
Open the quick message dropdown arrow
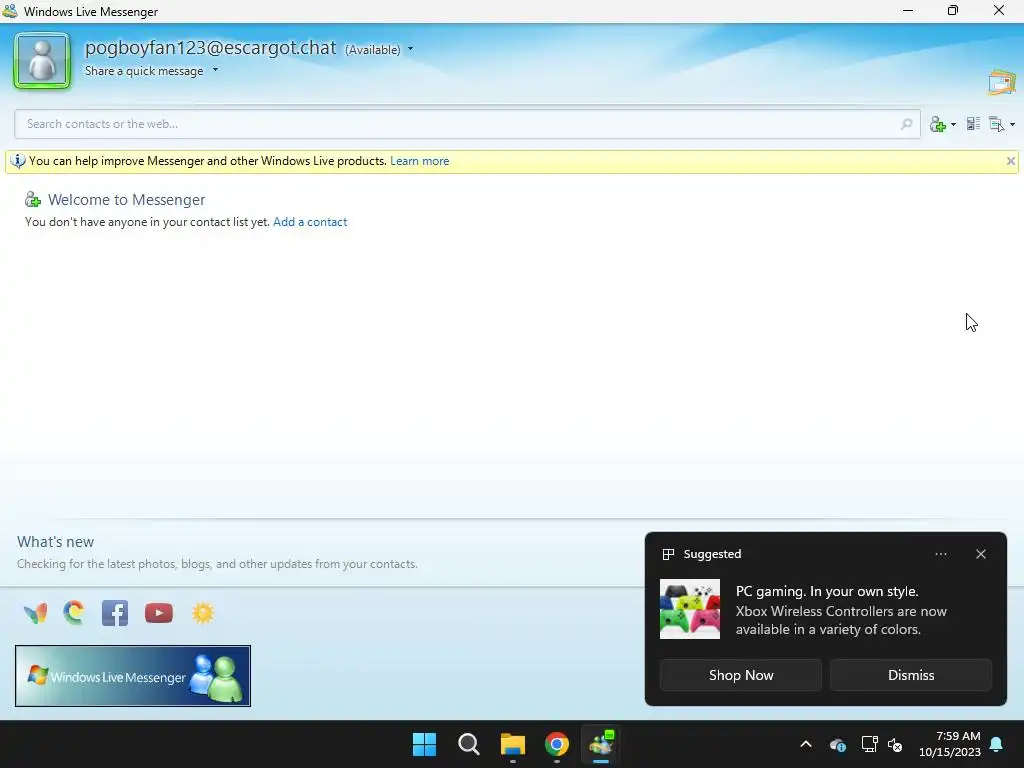[215, 70]
